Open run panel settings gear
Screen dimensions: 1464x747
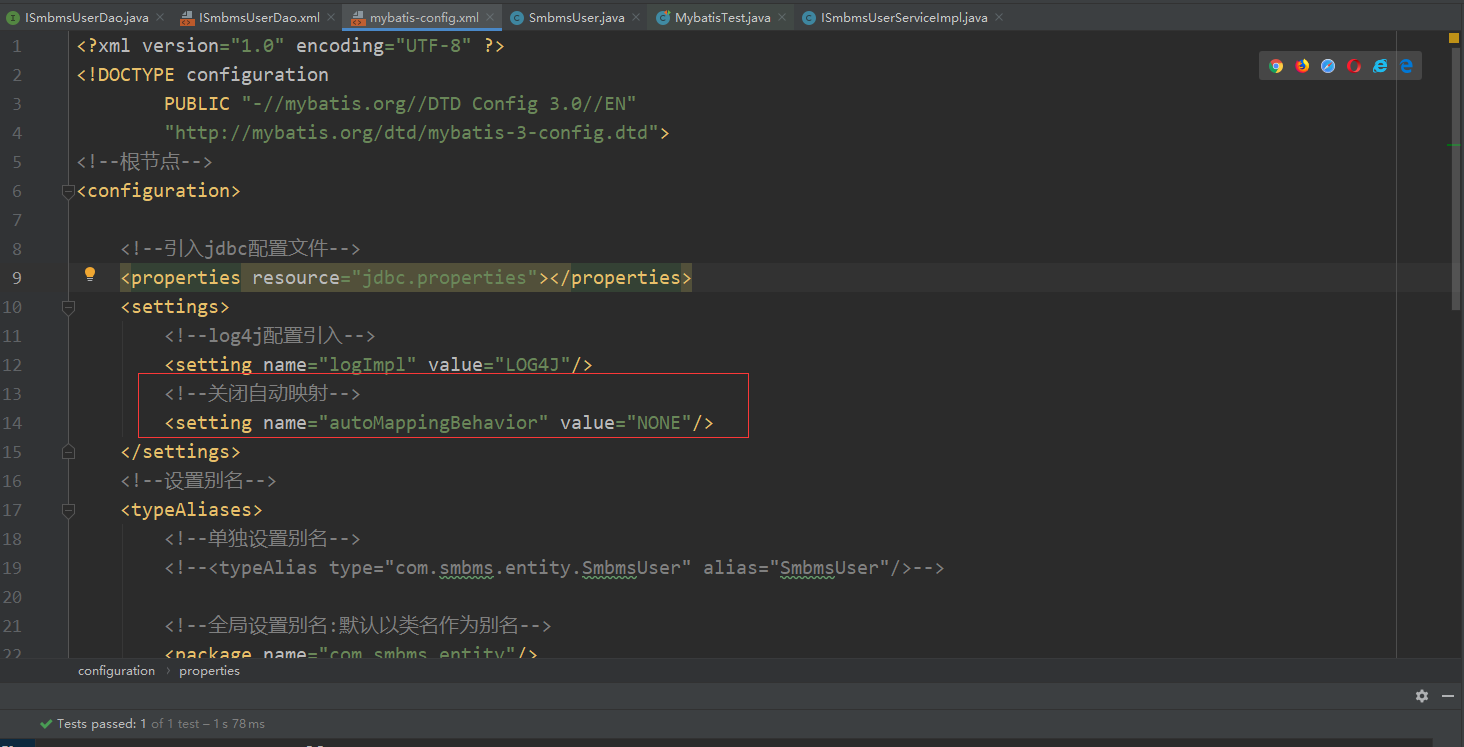tap(1421, 696)
